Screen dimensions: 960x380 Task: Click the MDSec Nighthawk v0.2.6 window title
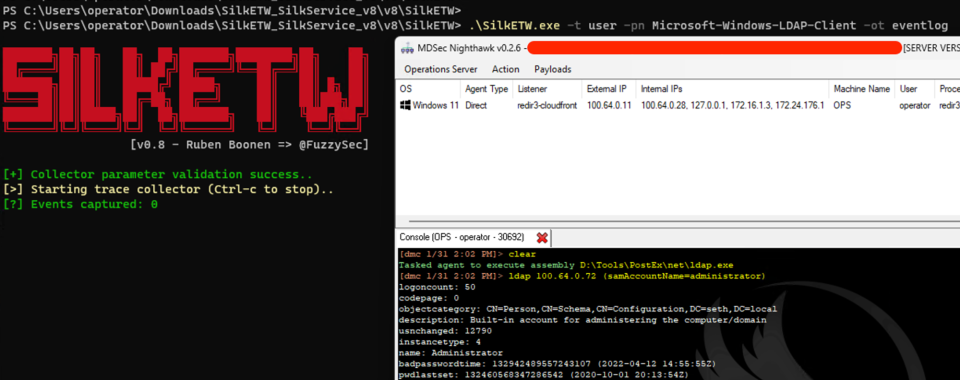tap(469, 48)
